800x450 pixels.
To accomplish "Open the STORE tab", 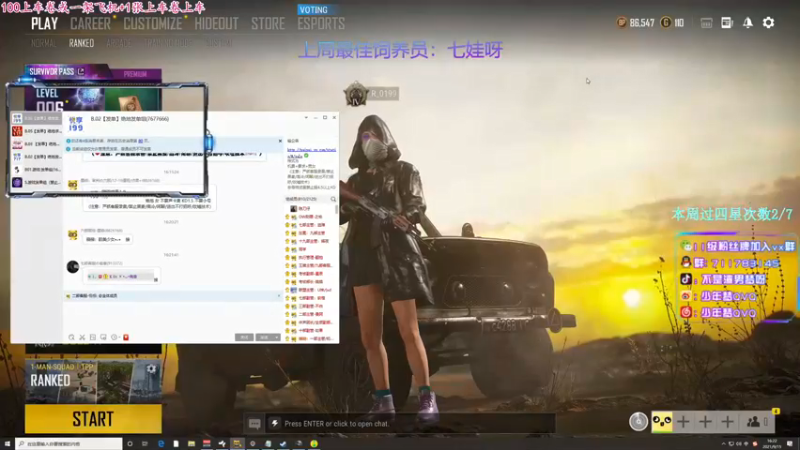I will 268,24.
